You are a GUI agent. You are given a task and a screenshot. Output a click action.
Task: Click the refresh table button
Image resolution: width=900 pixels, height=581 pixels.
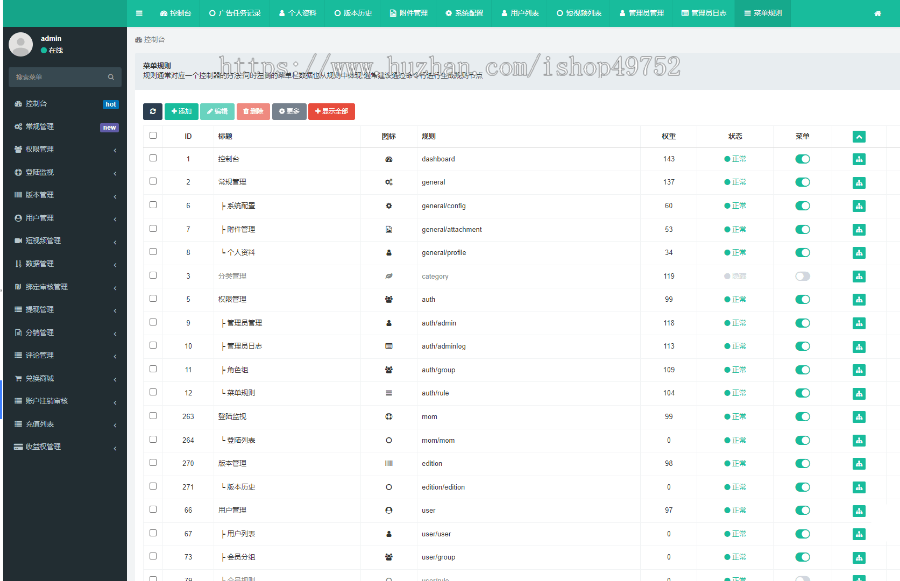153,111
